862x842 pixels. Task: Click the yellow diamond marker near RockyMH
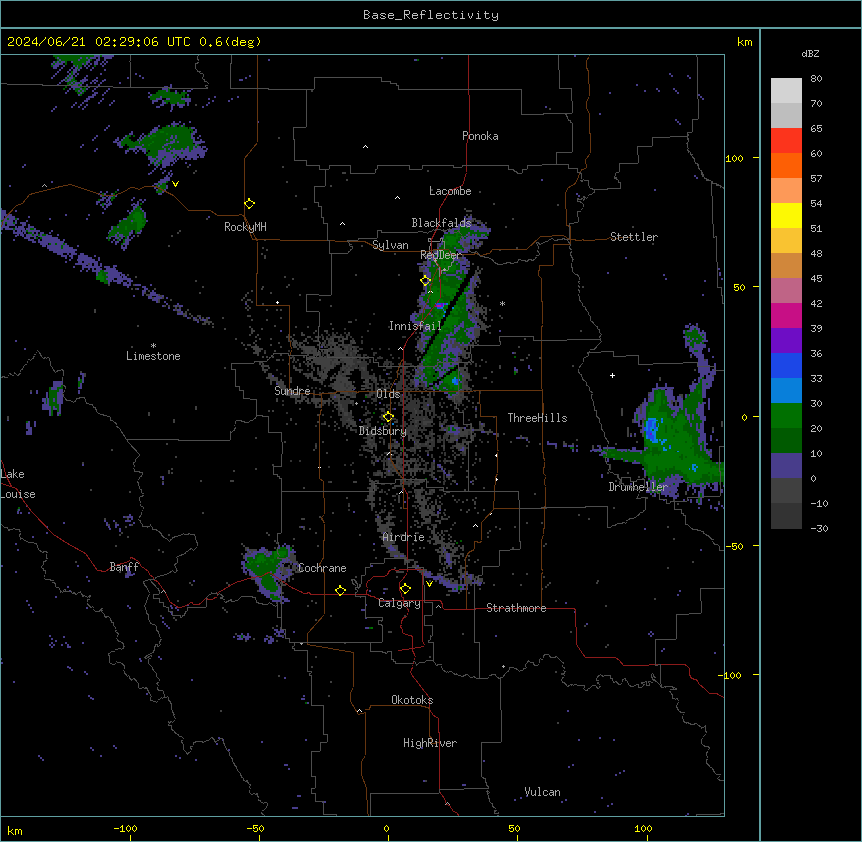pos(249,204)
